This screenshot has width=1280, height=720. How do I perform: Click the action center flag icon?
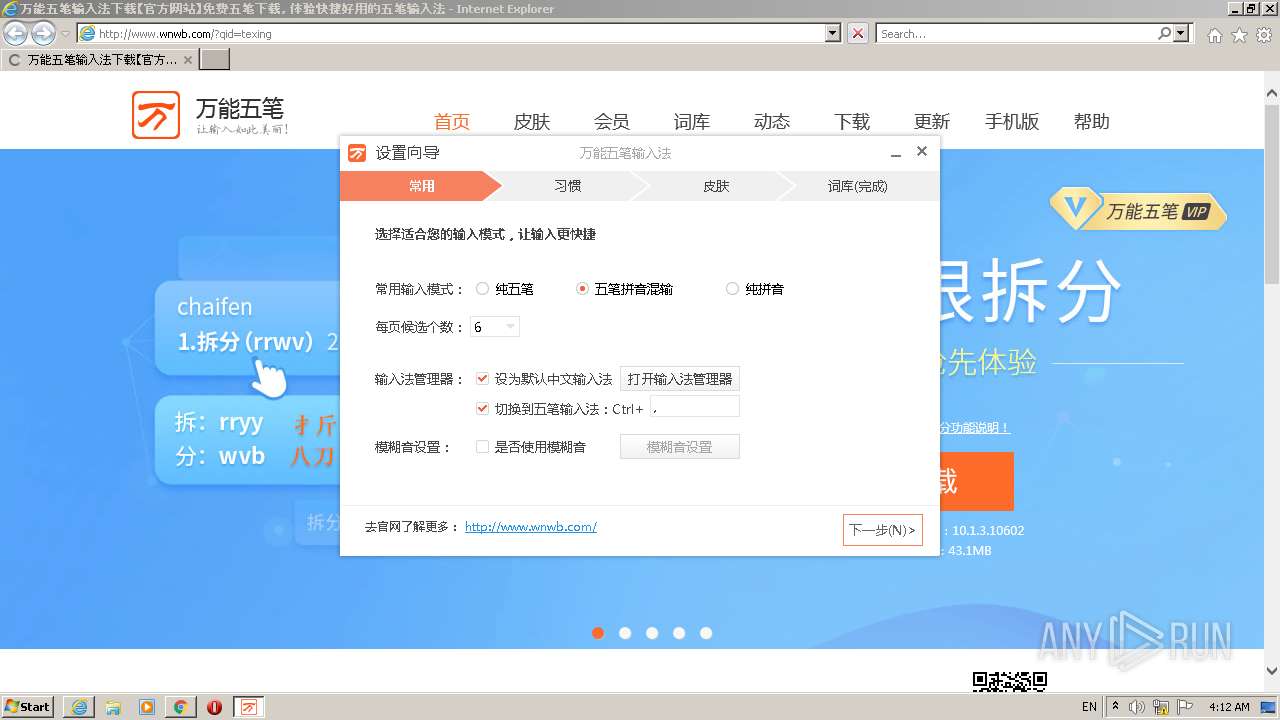pyautogui.click(x=1183, y=707)
